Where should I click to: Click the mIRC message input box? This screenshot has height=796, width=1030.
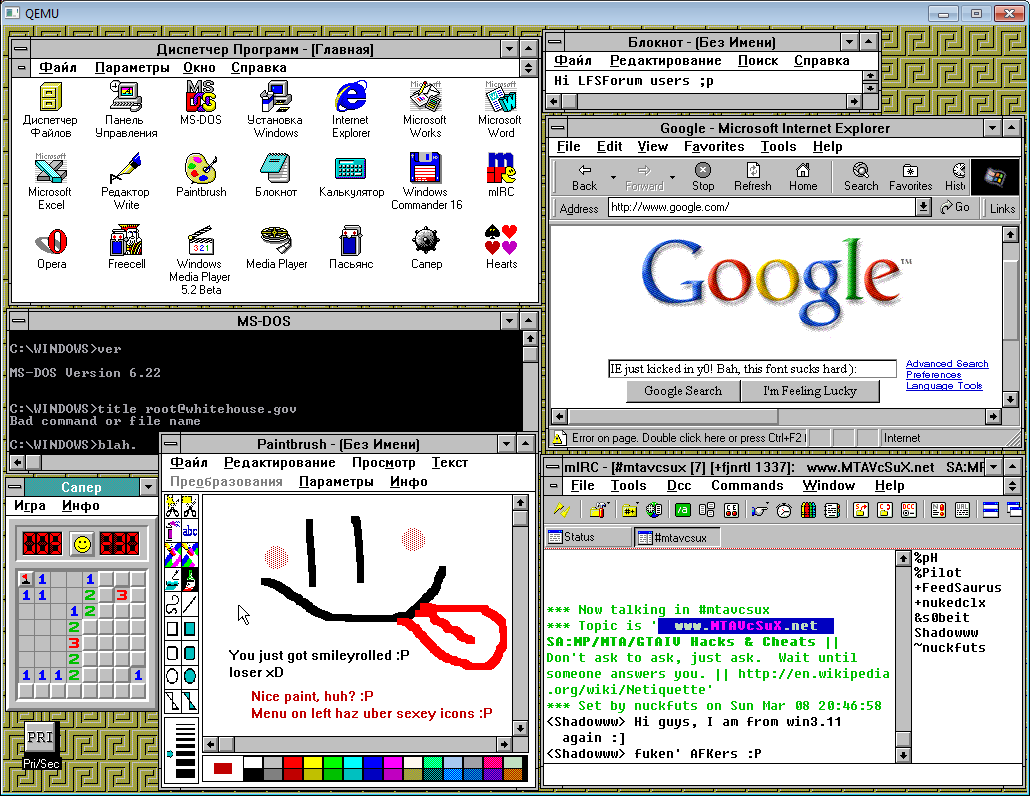pos(783,774)
